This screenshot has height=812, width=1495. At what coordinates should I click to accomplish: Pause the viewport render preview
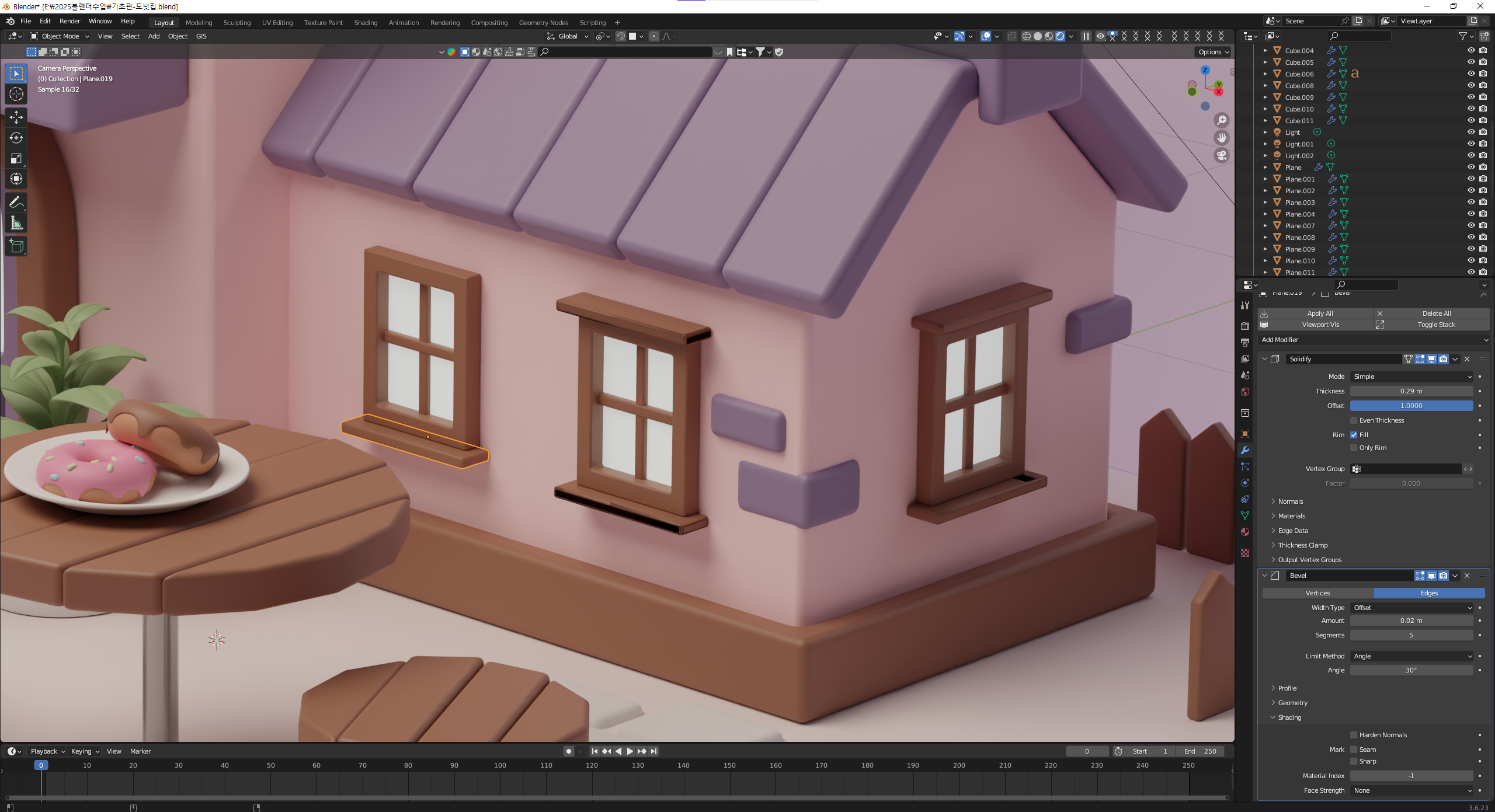[x=1086, y=36]
